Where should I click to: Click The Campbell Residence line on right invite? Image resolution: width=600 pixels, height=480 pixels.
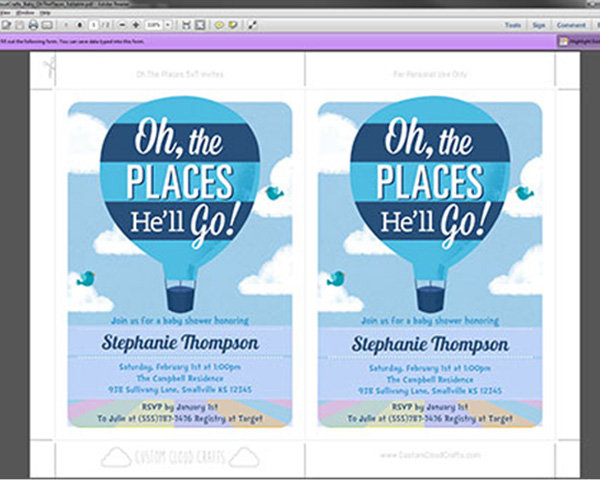tap(430, 380)
